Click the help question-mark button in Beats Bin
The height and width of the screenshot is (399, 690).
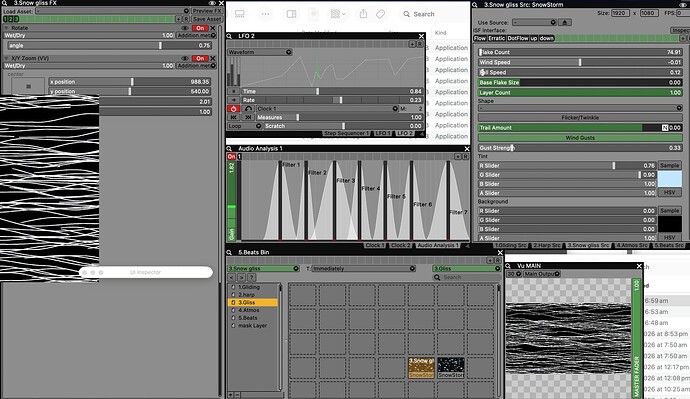[x=252, y=278]
